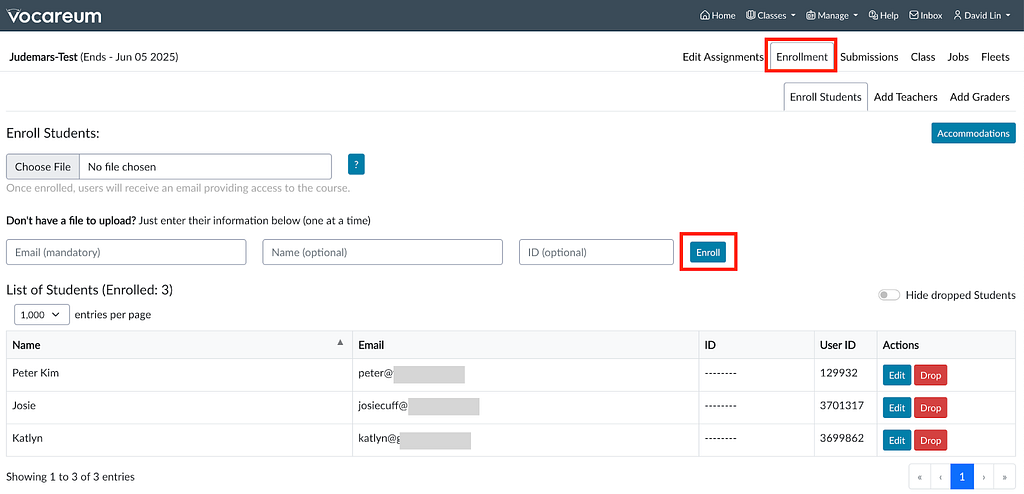
Task: Open the Class tab
Action: point(923,58)
